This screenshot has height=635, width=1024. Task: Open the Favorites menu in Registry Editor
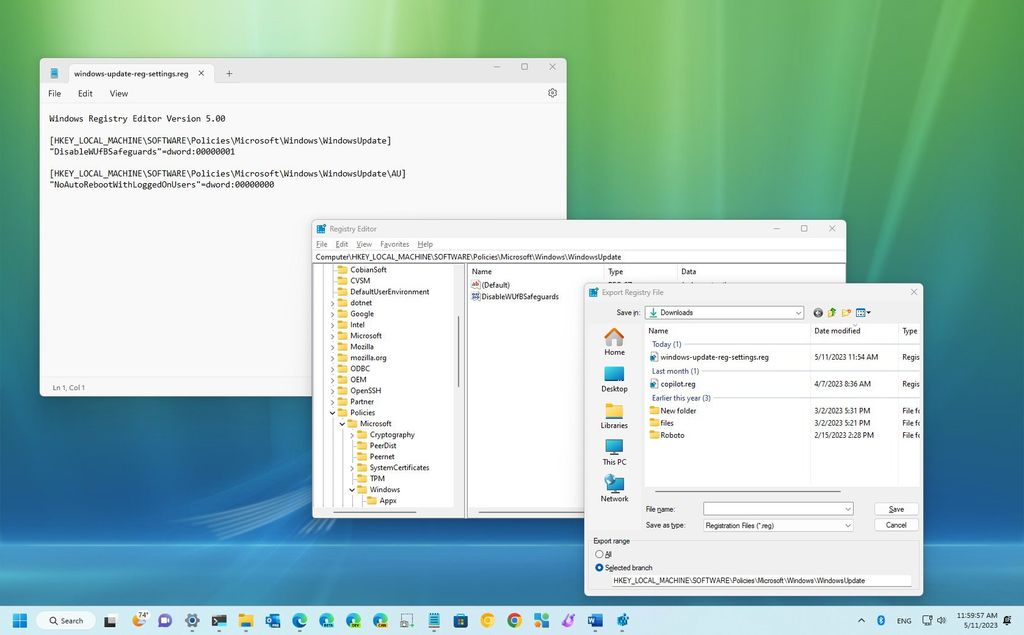394,243
